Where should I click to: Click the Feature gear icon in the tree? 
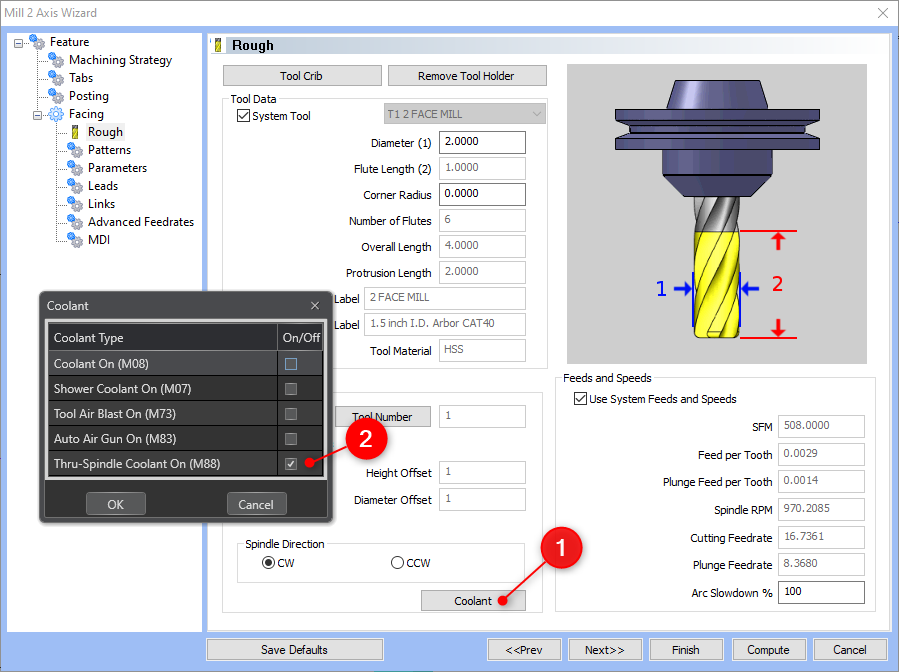(37, 42)
